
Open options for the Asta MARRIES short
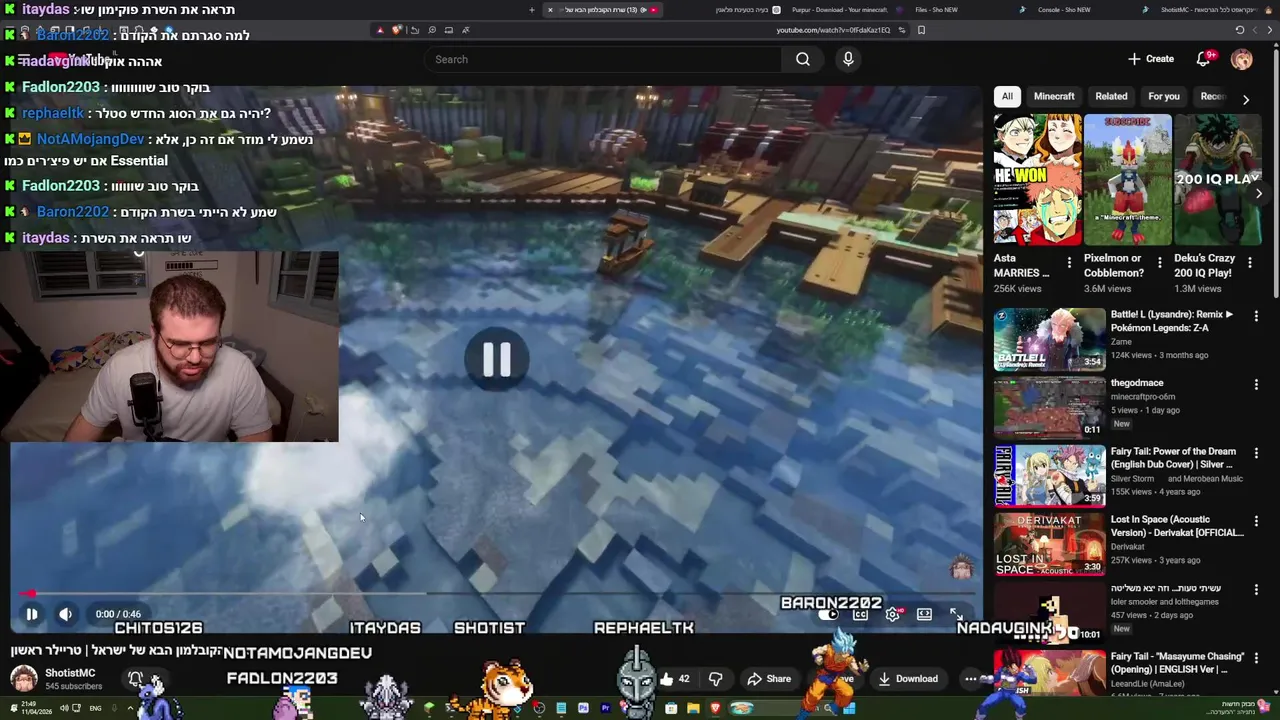1069,262
